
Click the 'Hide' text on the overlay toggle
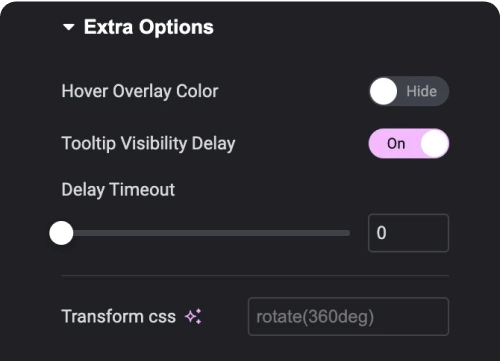point(421,91)
